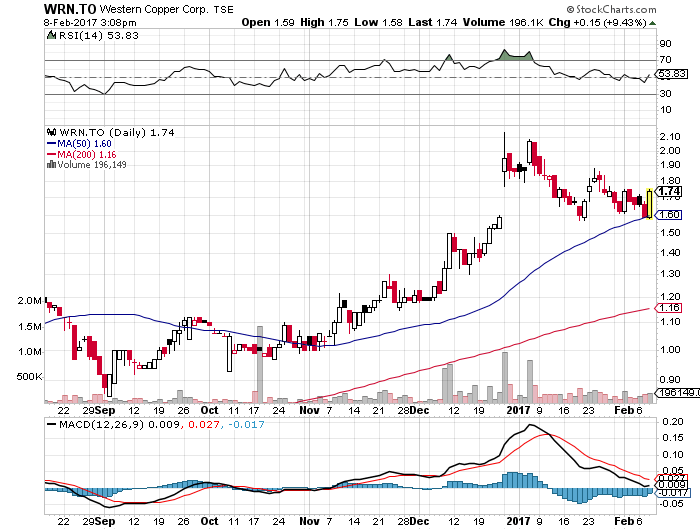The height and width of the screenshot is (530, 700).
Task: Click the 53.83 RSI value tag on axis
Action: (672, 74)
